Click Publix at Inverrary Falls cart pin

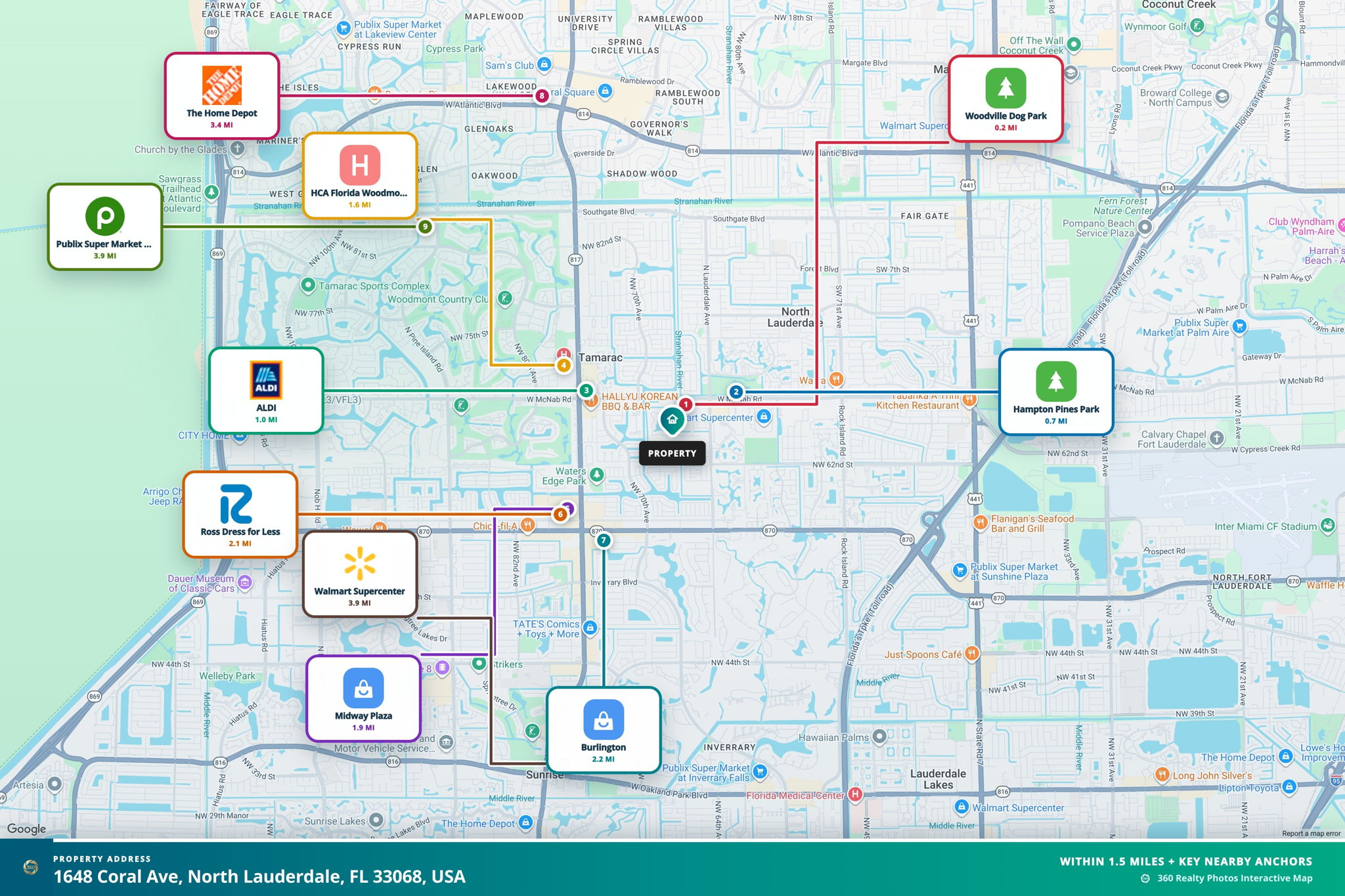760,771
